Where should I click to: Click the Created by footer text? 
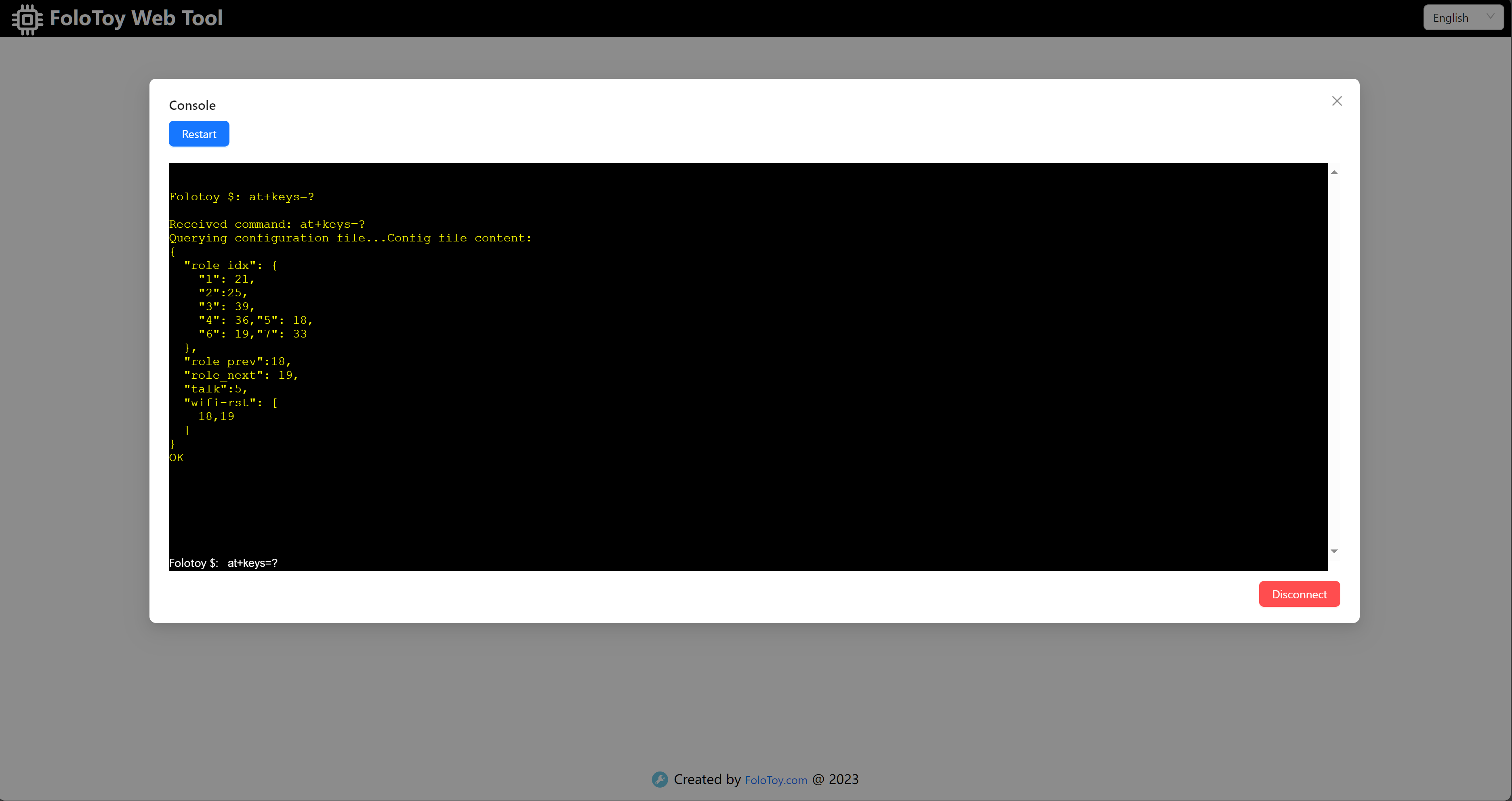coord(707,779)
